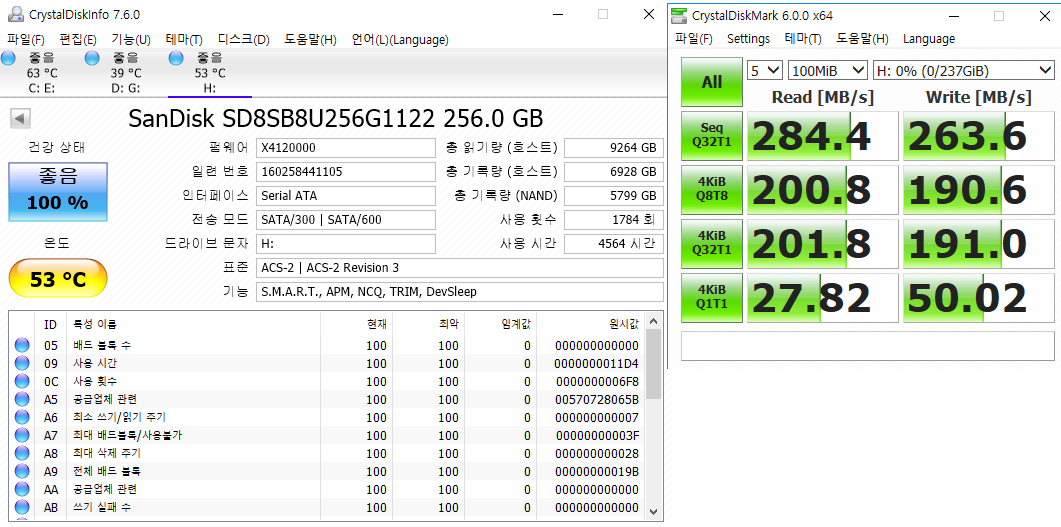Image resolution: width=1061 pixels, height=527 pixels.
Task: Click raw value 0000000011D4 in the table
Action: pyautogui.click(x=596, y=363)
